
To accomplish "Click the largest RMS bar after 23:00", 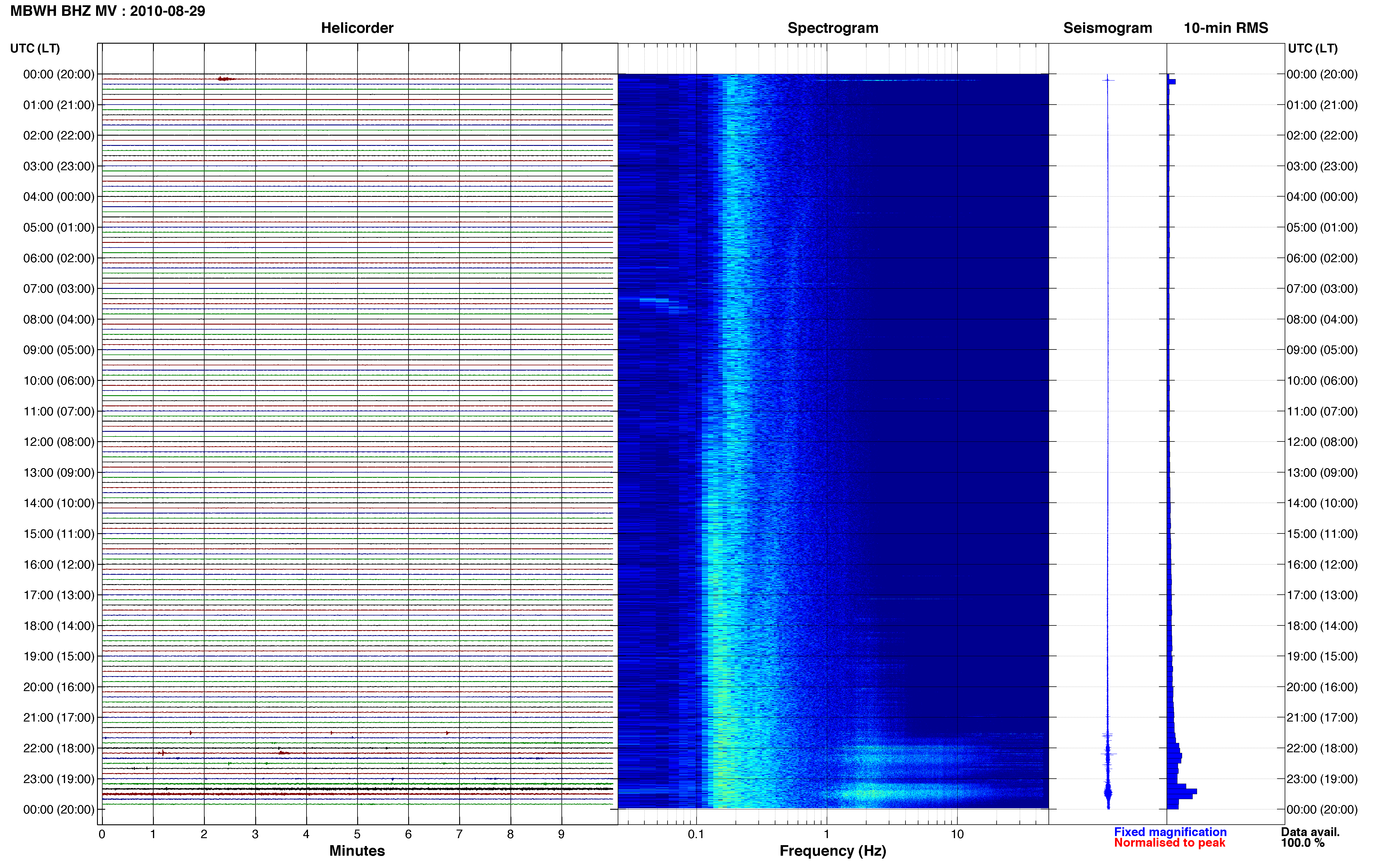I will point(1182,792).
